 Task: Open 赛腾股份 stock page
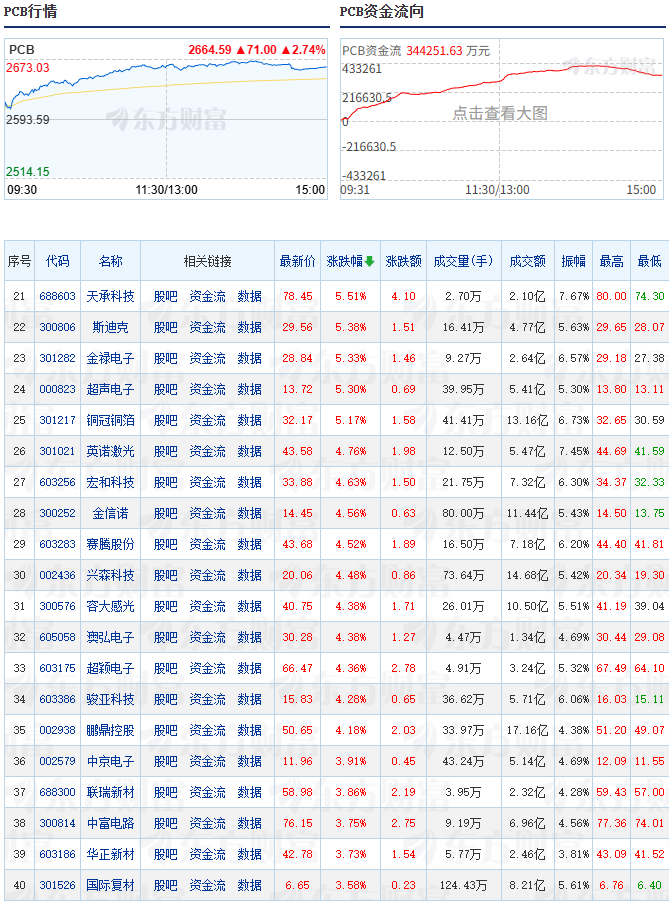click(110, 545)
